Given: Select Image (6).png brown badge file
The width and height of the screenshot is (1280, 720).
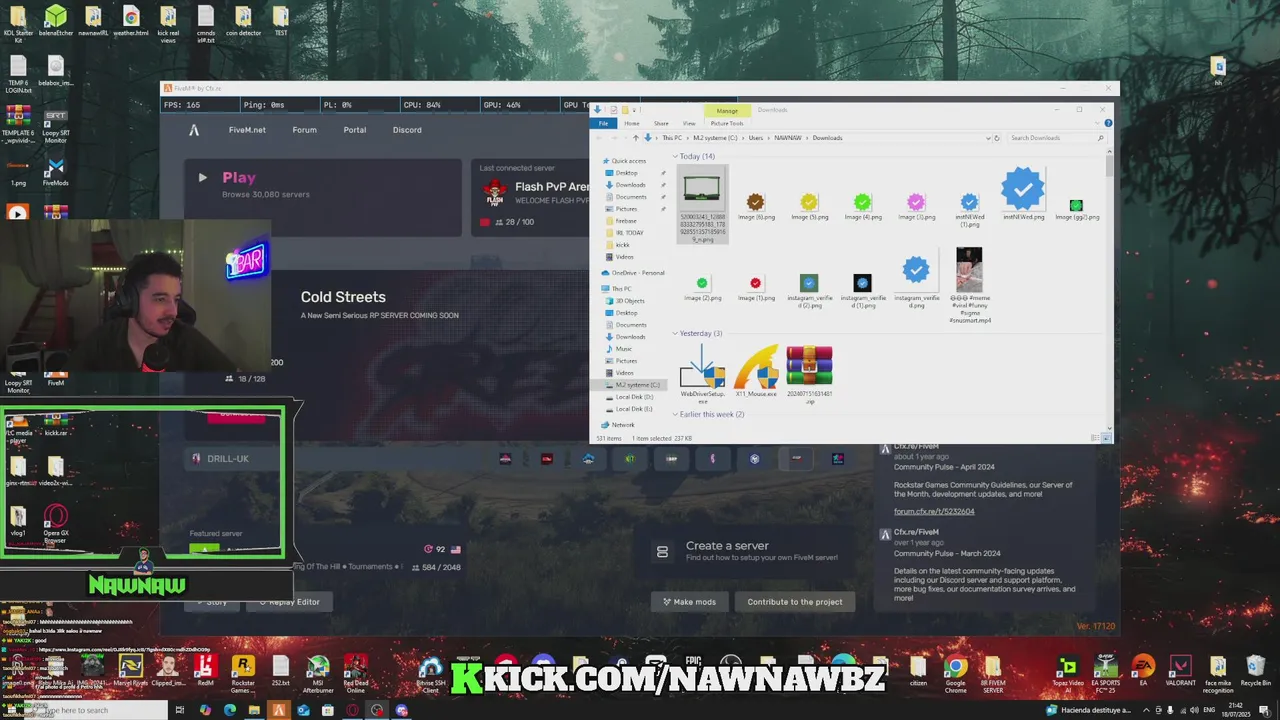Looking at the screenshot, I should click(x=755, y=207).
